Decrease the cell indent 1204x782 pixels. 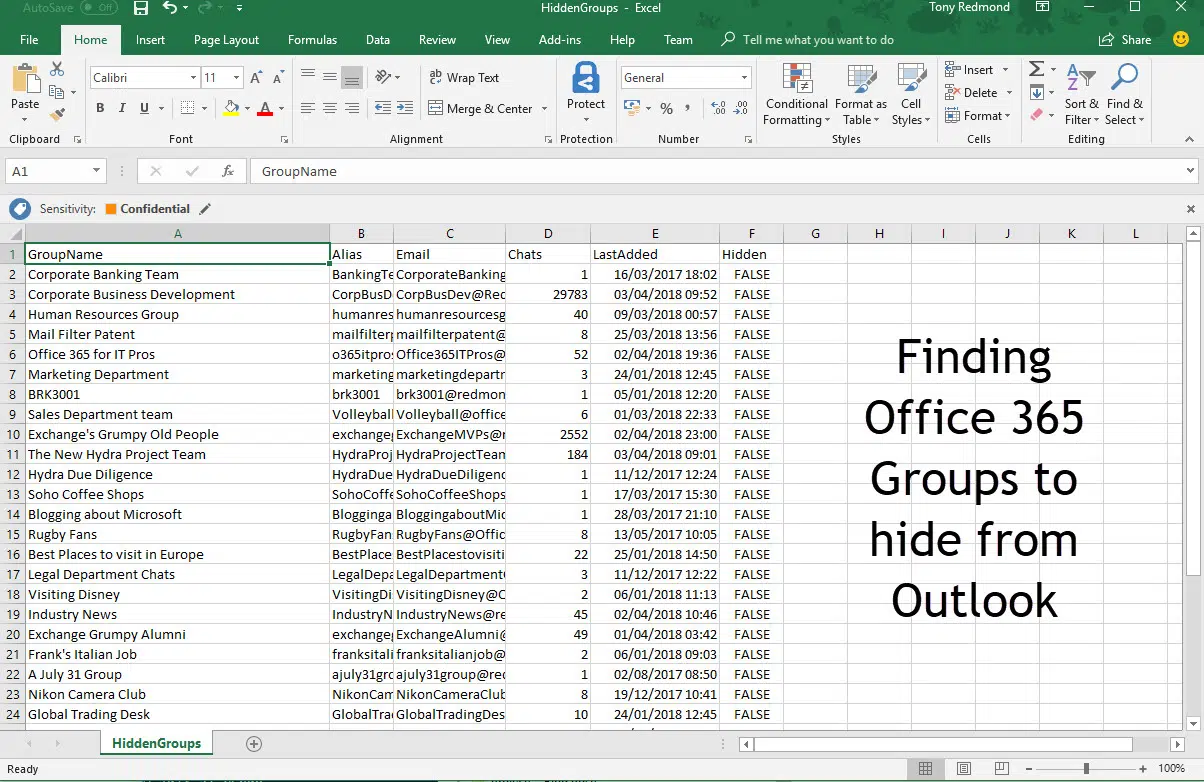point(383,108)
